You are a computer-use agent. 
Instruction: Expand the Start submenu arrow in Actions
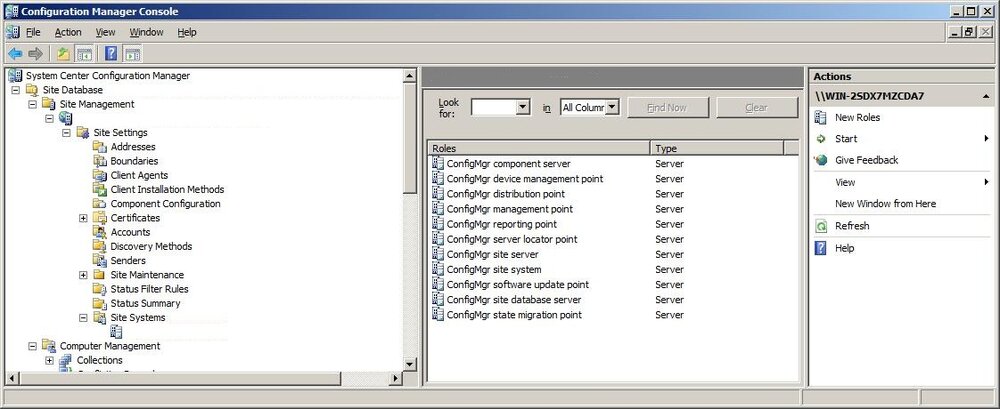[x=987, y=138]
